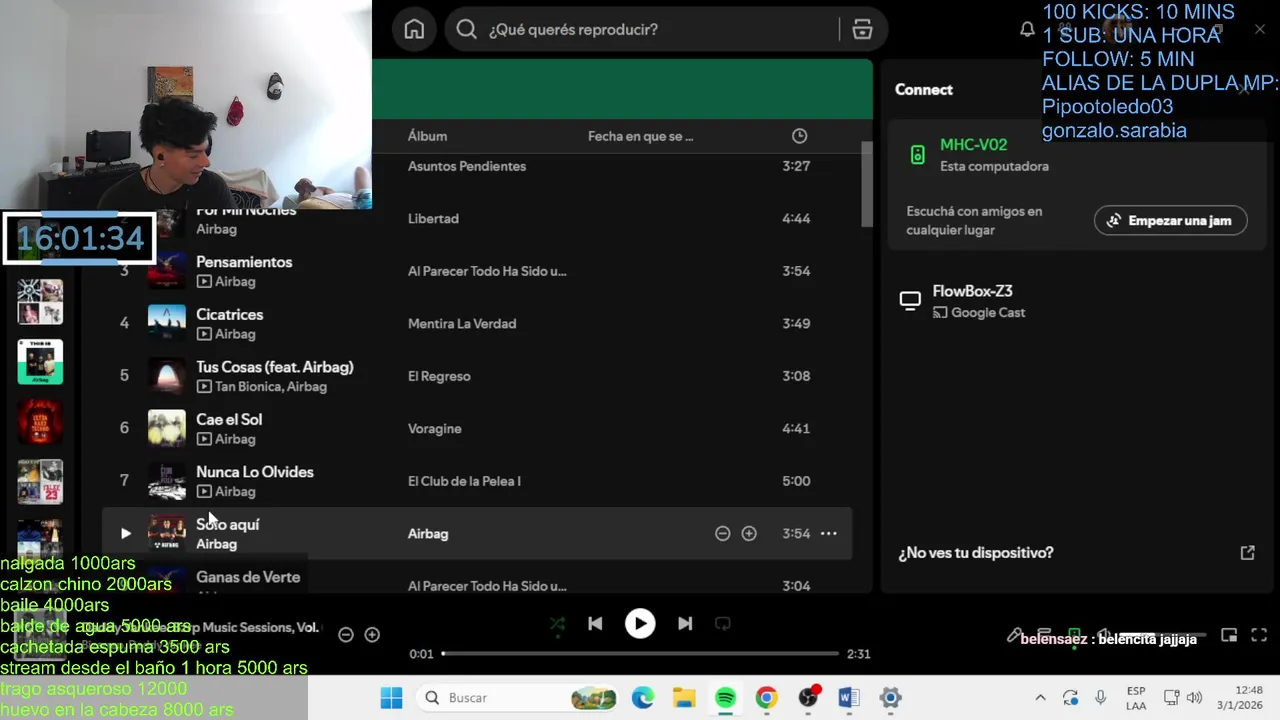Go to Spotify Home icon

(414, 29)
